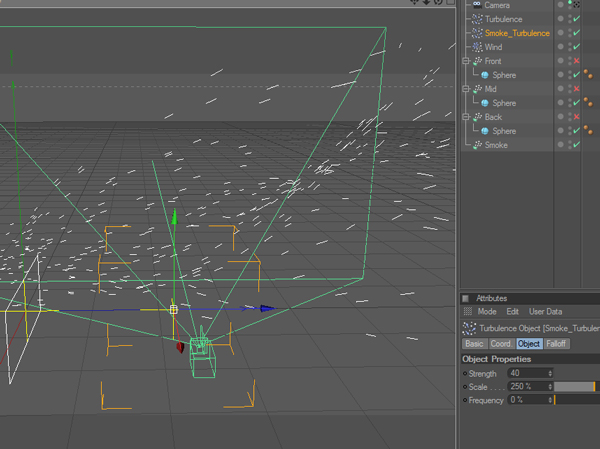Viewport: 600px width, 449px height.
Task: Click the Wind particle modifier icon
Action: coord(477,47)
